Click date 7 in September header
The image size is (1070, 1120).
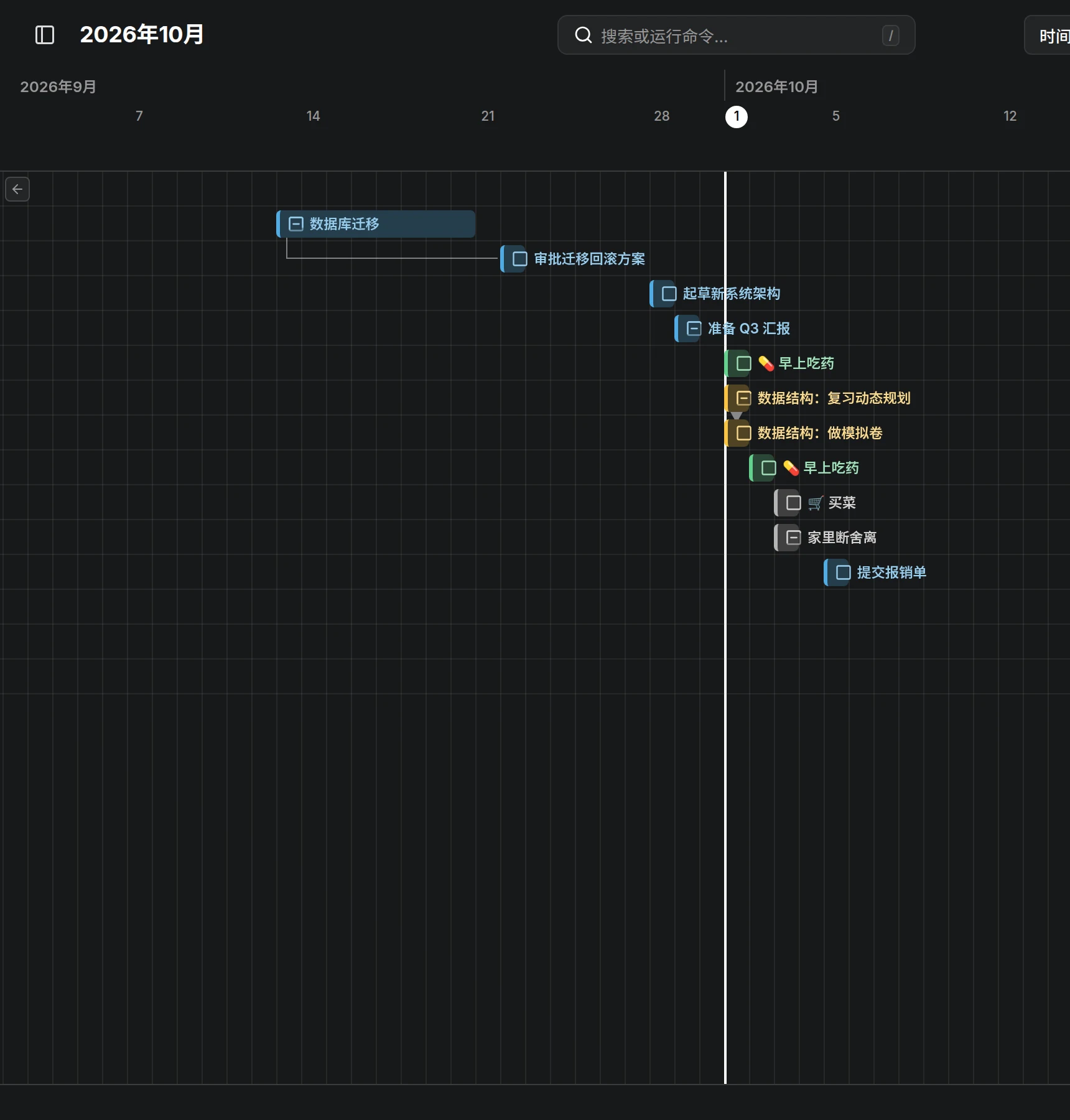pos(139,116)
